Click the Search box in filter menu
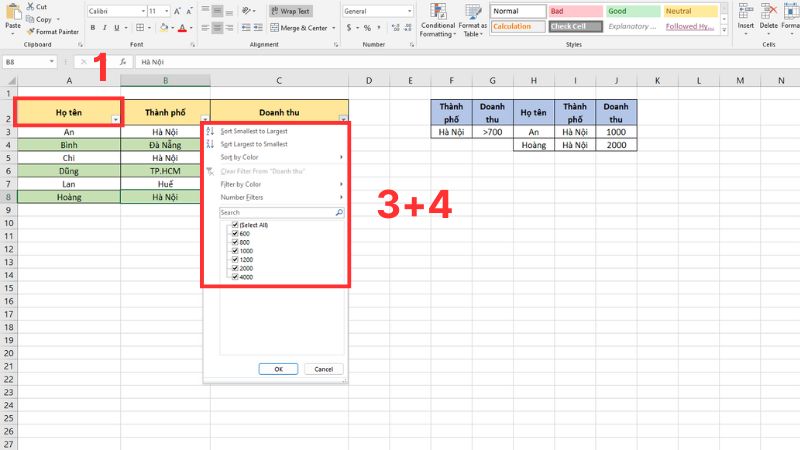800x450 pixels. pyautogui.click(x=277, y=213)
